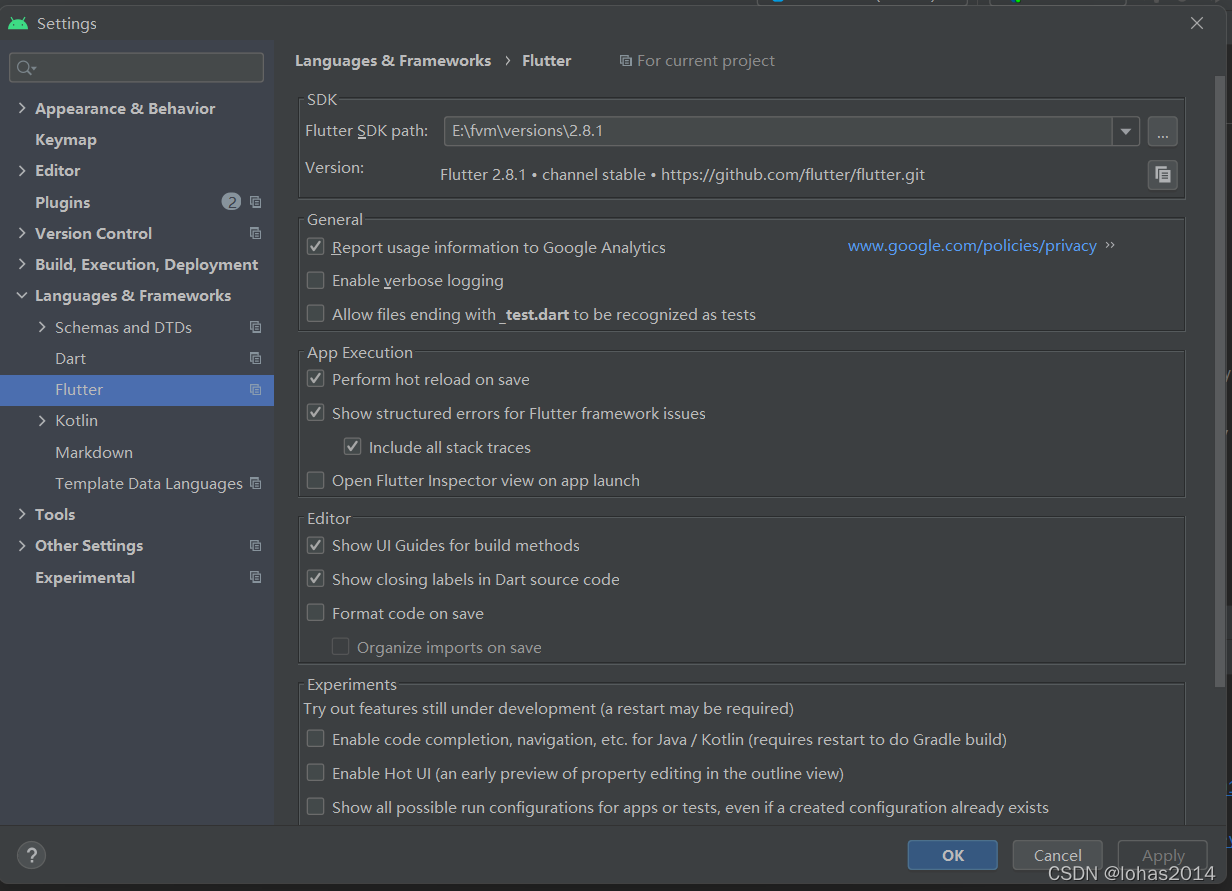This screenshot has width=1232, height=891.
Task: Expand Other Settings section
Action: click(22, 546)
